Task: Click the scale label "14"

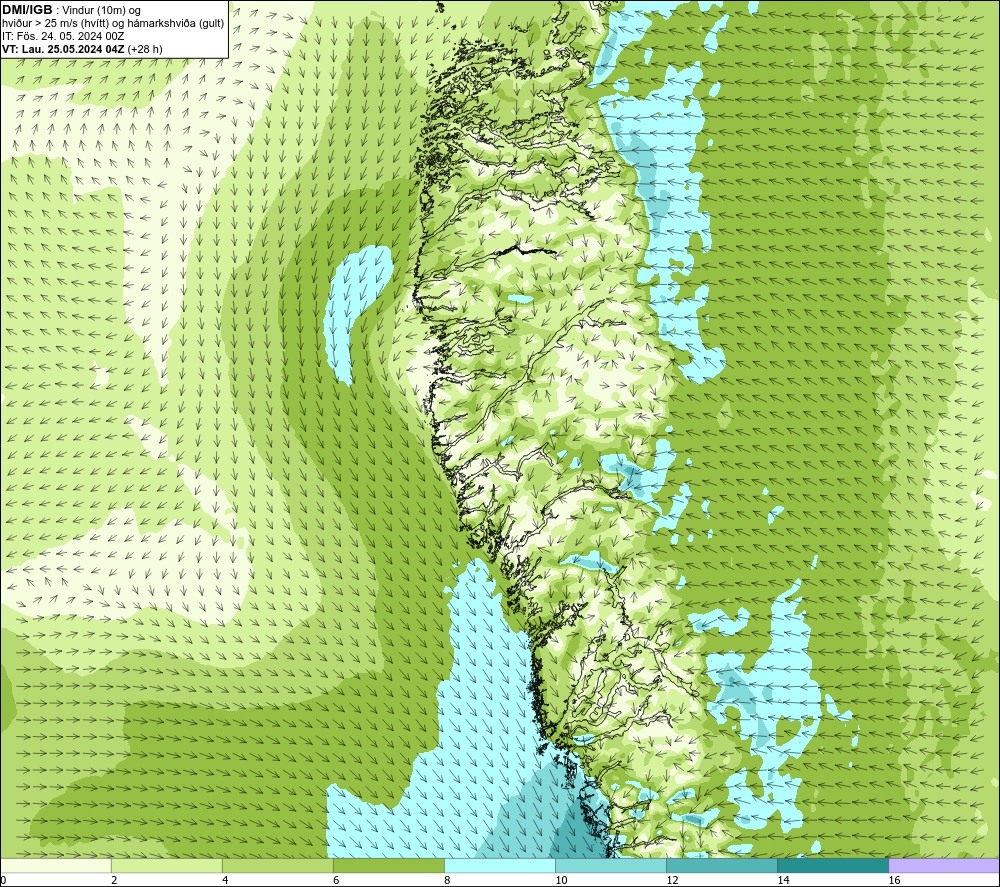Action: [x=783, y=880]
